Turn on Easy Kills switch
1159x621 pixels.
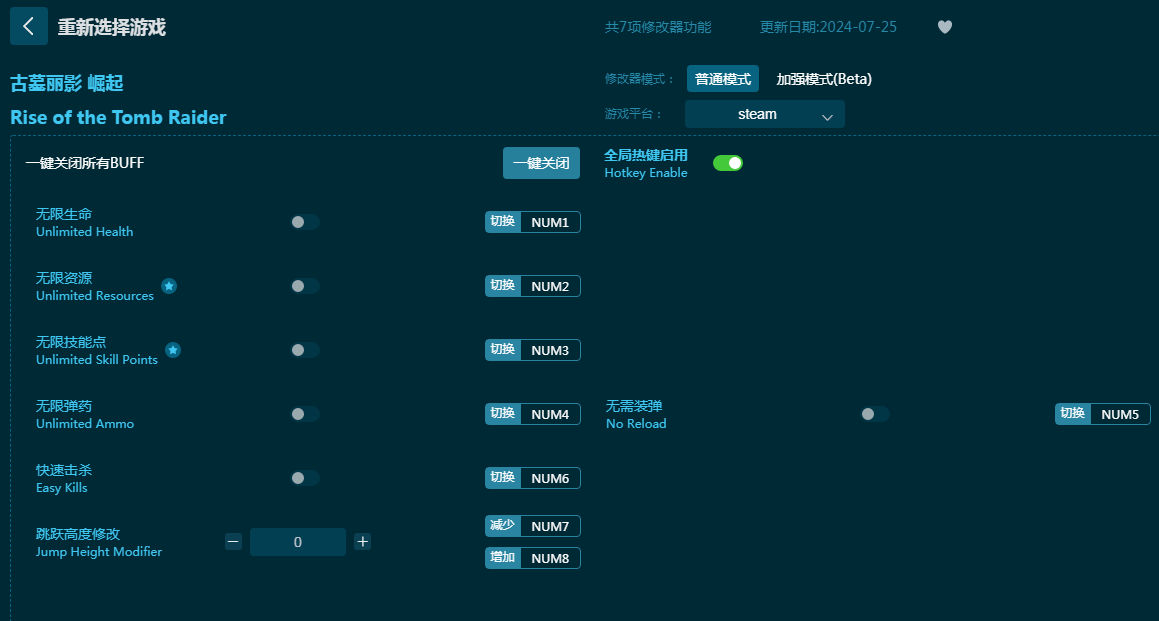point(305,478)
